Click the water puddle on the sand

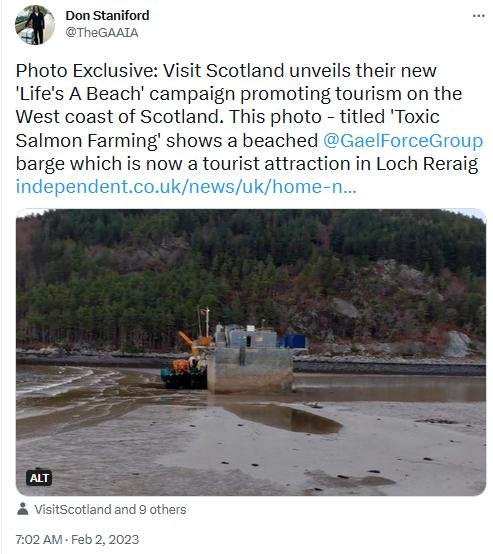click(283, 418)
